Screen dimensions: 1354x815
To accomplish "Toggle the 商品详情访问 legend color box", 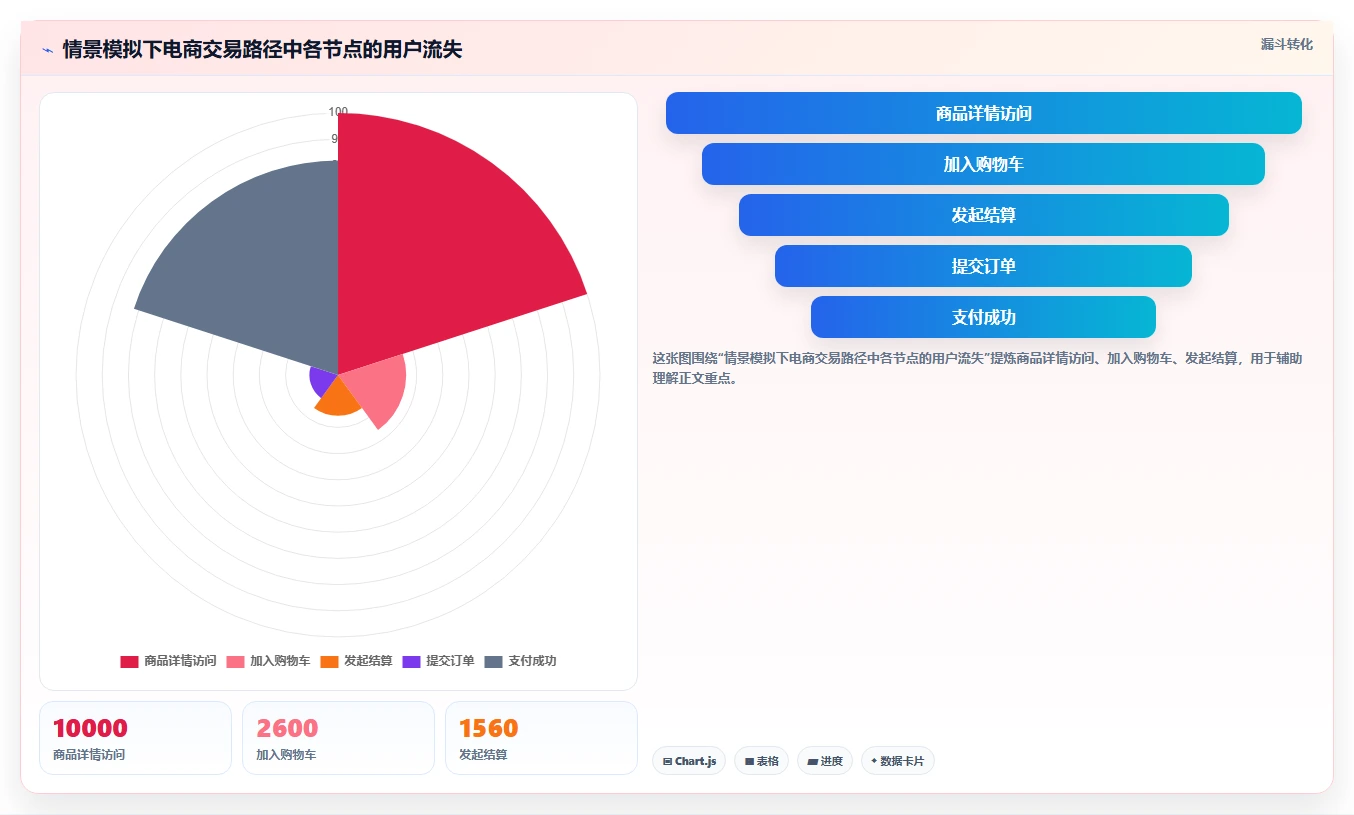I will [129, 662].
